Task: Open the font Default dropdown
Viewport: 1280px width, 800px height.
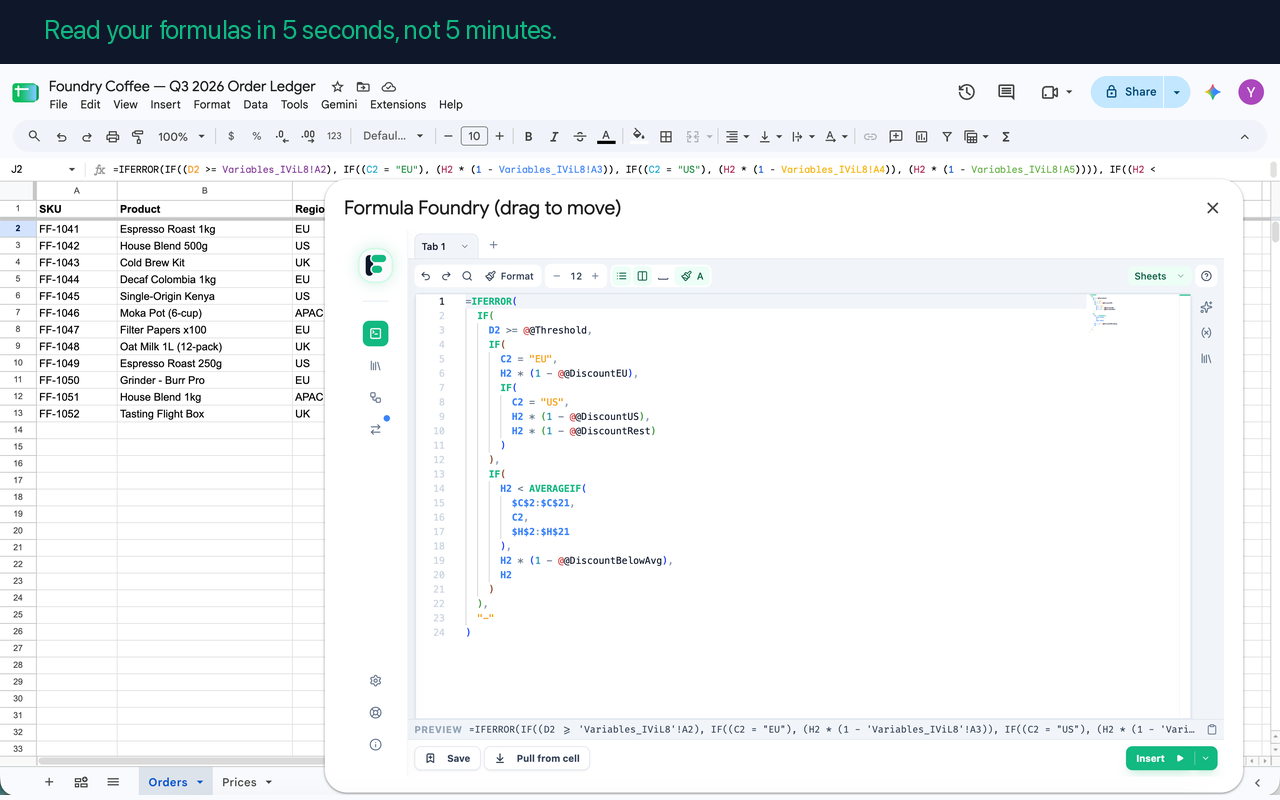Action: 393,136
